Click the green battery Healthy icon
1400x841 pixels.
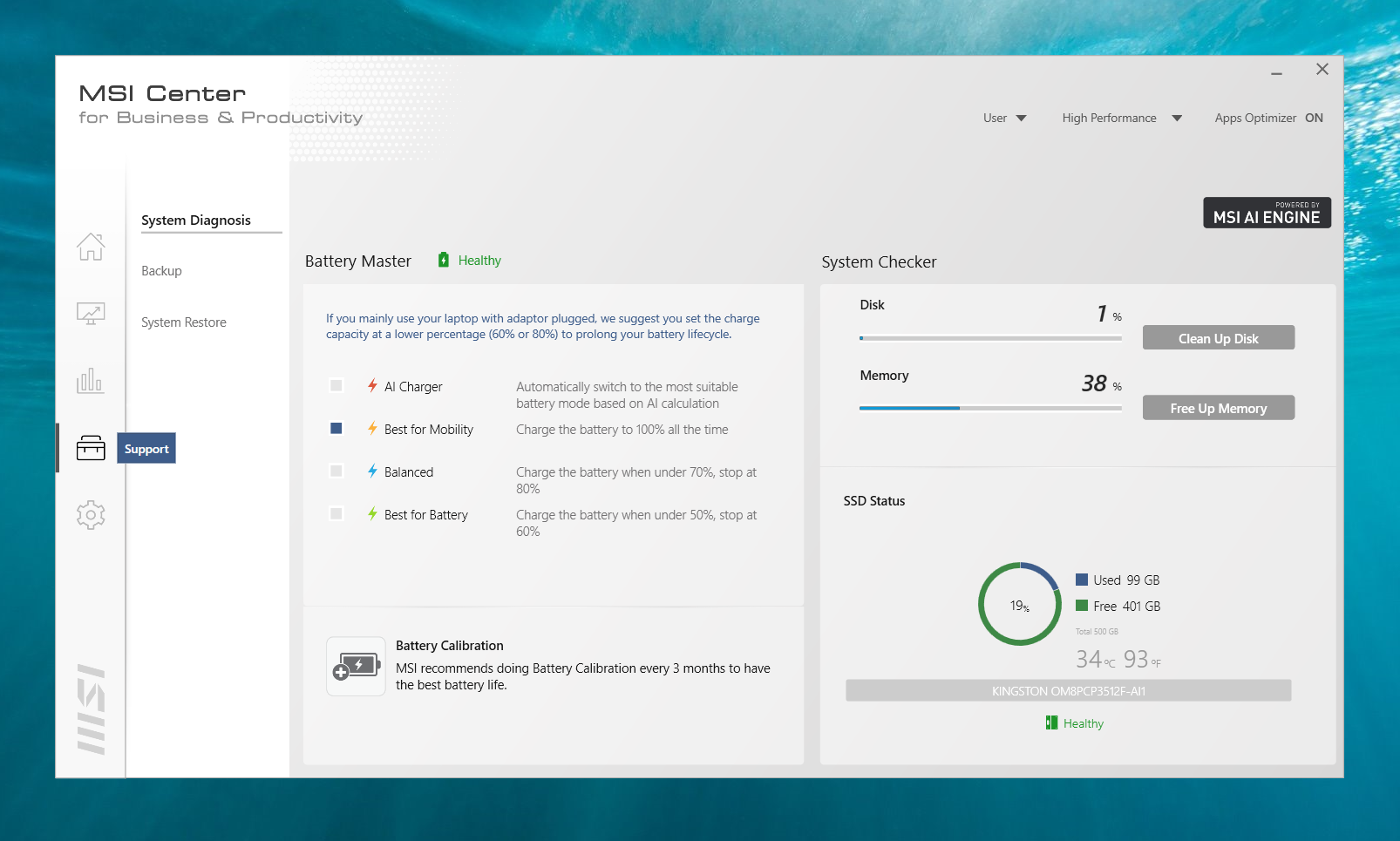click(443, 260)
